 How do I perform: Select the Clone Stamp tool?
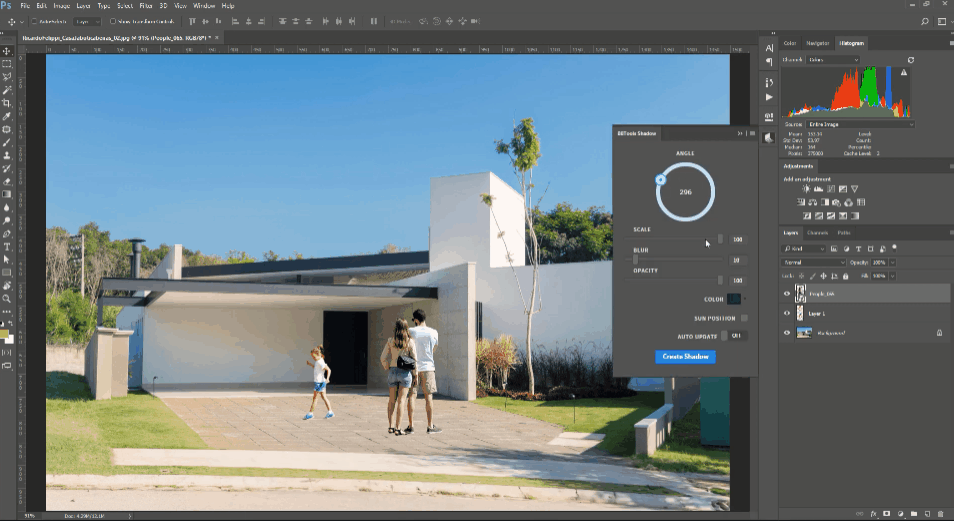click(7, 155)
